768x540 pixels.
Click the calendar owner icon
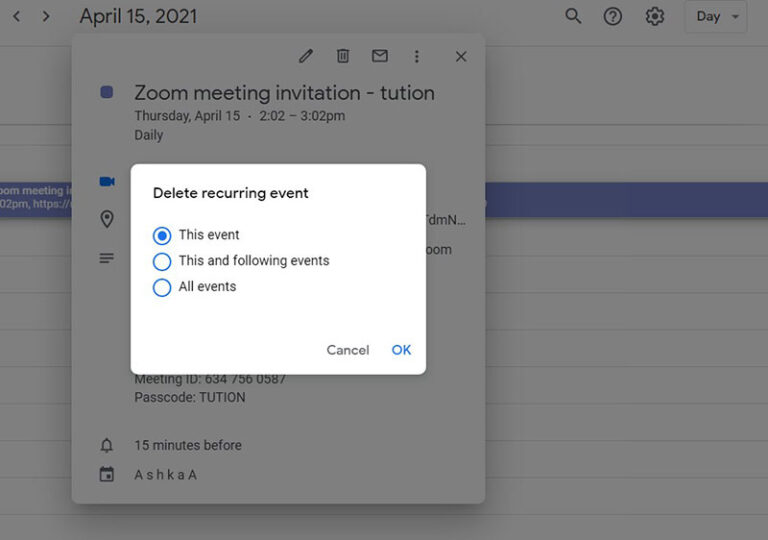pyautogui.click(x=107, y=474)
